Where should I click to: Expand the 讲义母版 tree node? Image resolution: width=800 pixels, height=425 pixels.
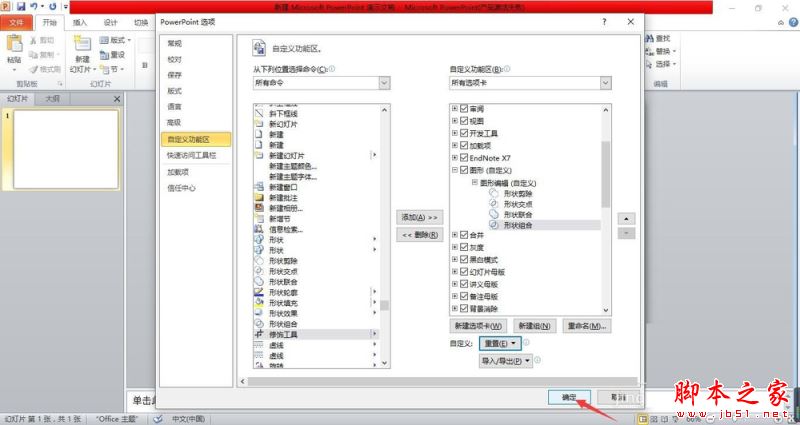pyautogui.click(x=455, y=284)
